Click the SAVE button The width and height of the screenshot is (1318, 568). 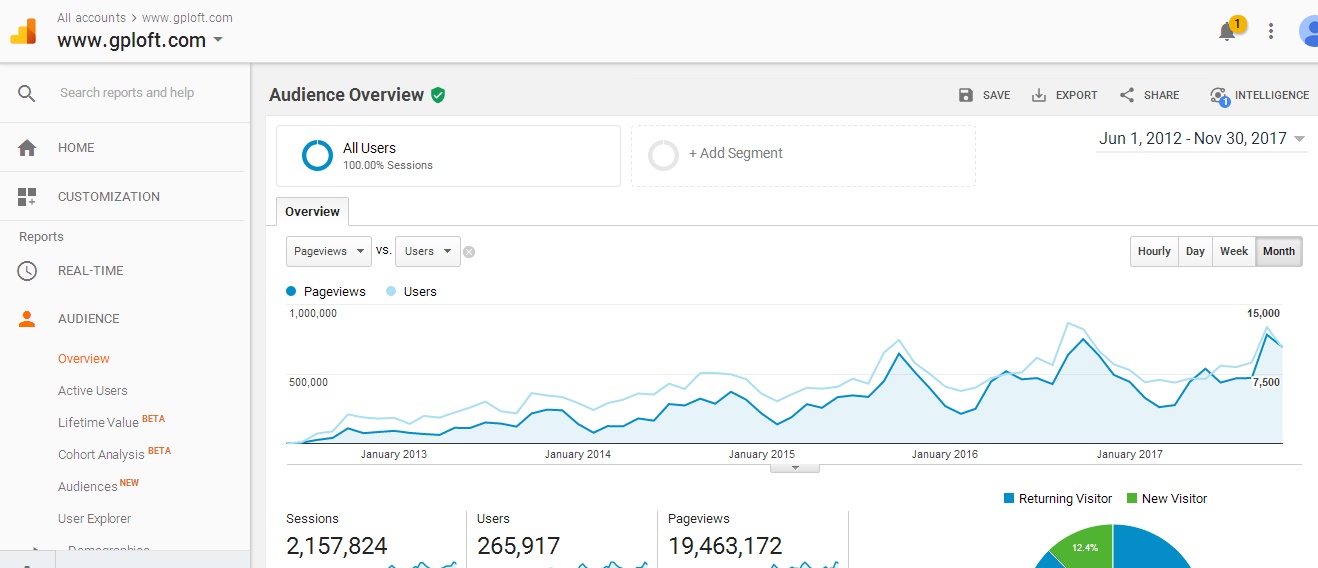(984, 95)
